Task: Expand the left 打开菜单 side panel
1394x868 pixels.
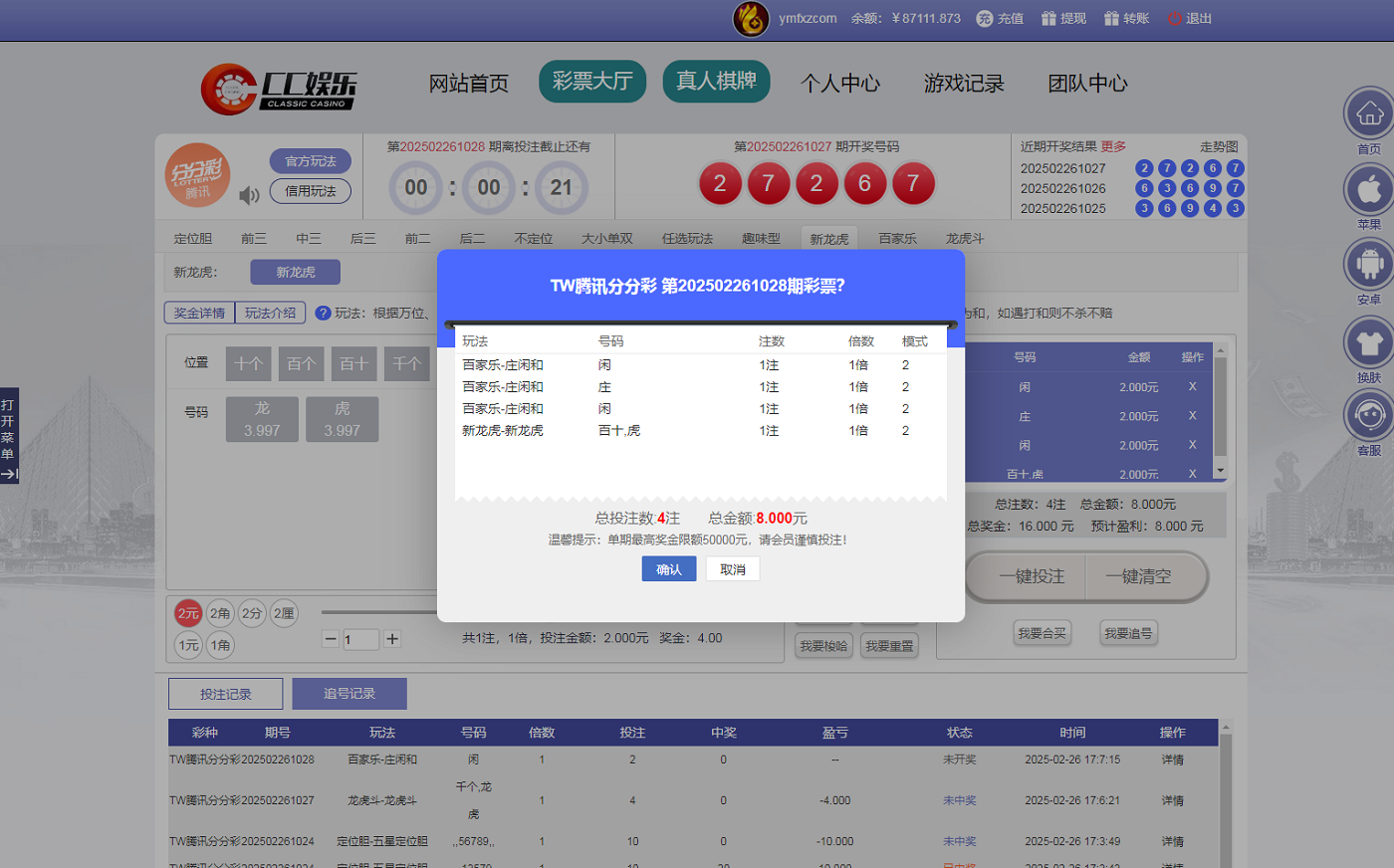Action: [9, 437]
